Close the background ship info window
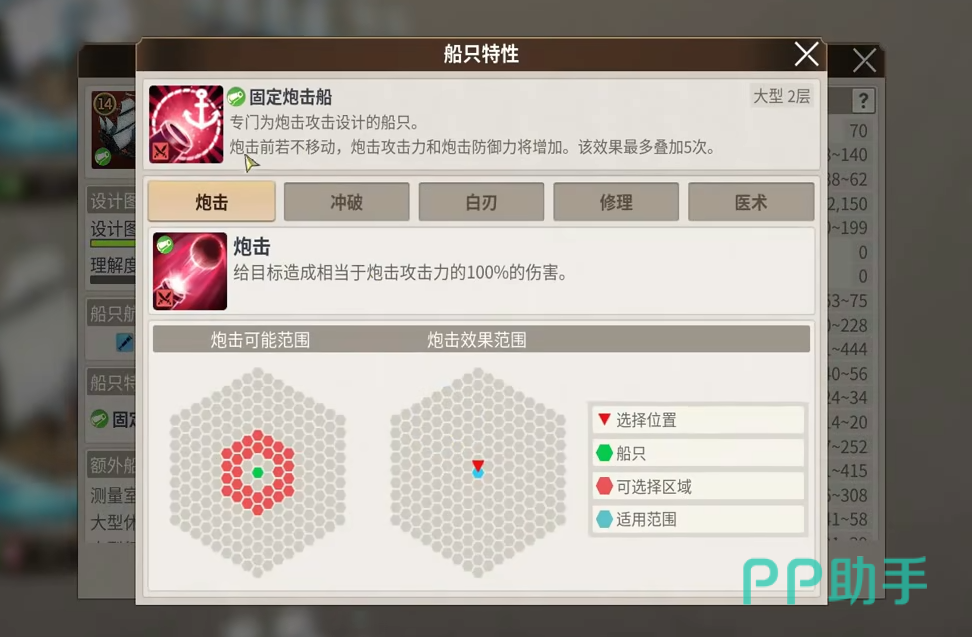This screenshot has height=637, width=972. click(x=864, y=61)
